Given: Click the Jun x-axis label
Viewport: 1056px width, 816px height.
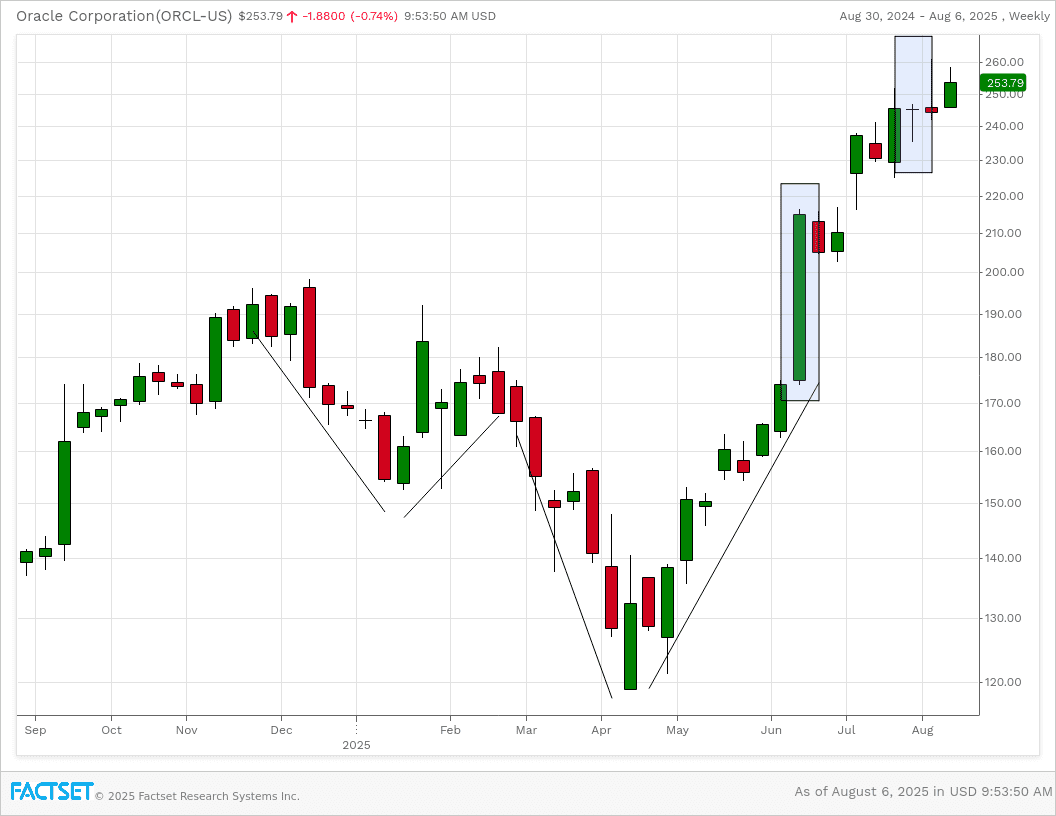Looking at the screenshot, I should [772, 730].
